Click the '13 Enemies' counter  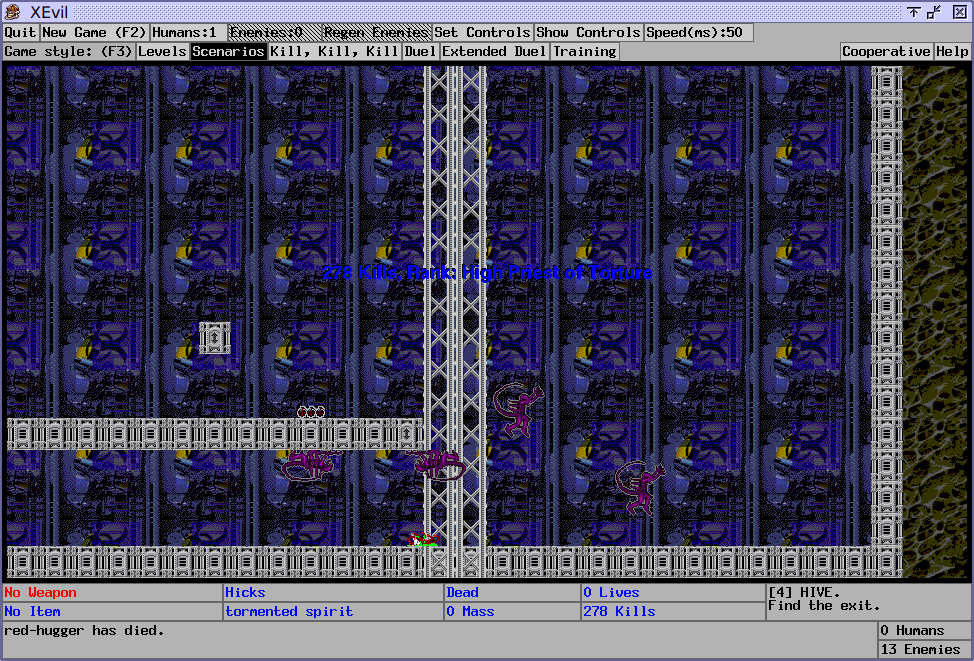[920, 649]
